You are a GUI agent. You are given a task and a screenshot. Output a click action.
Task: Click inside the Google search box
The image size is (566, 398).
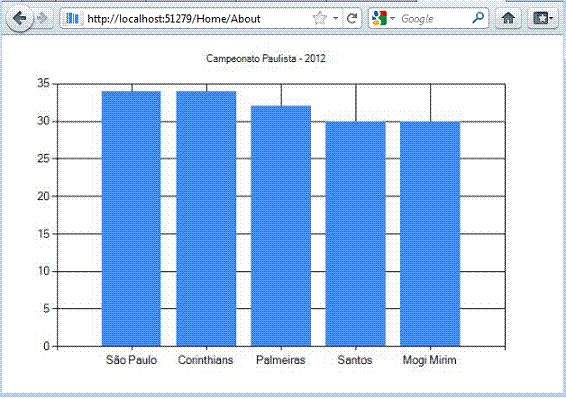[x=433, y=18]
